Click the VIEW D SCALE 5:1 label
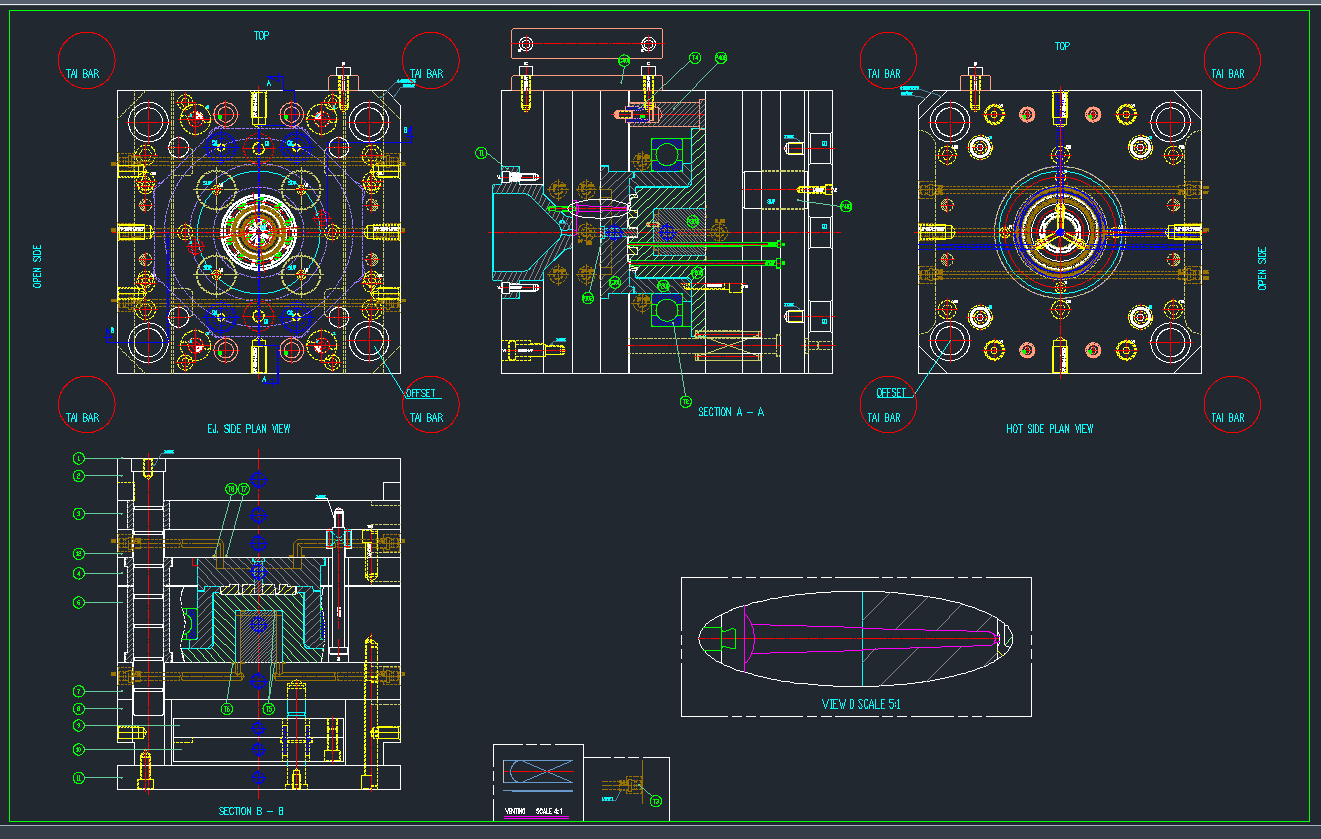Viewport: 1321px width, 839px height. click(x=855, y=704)
